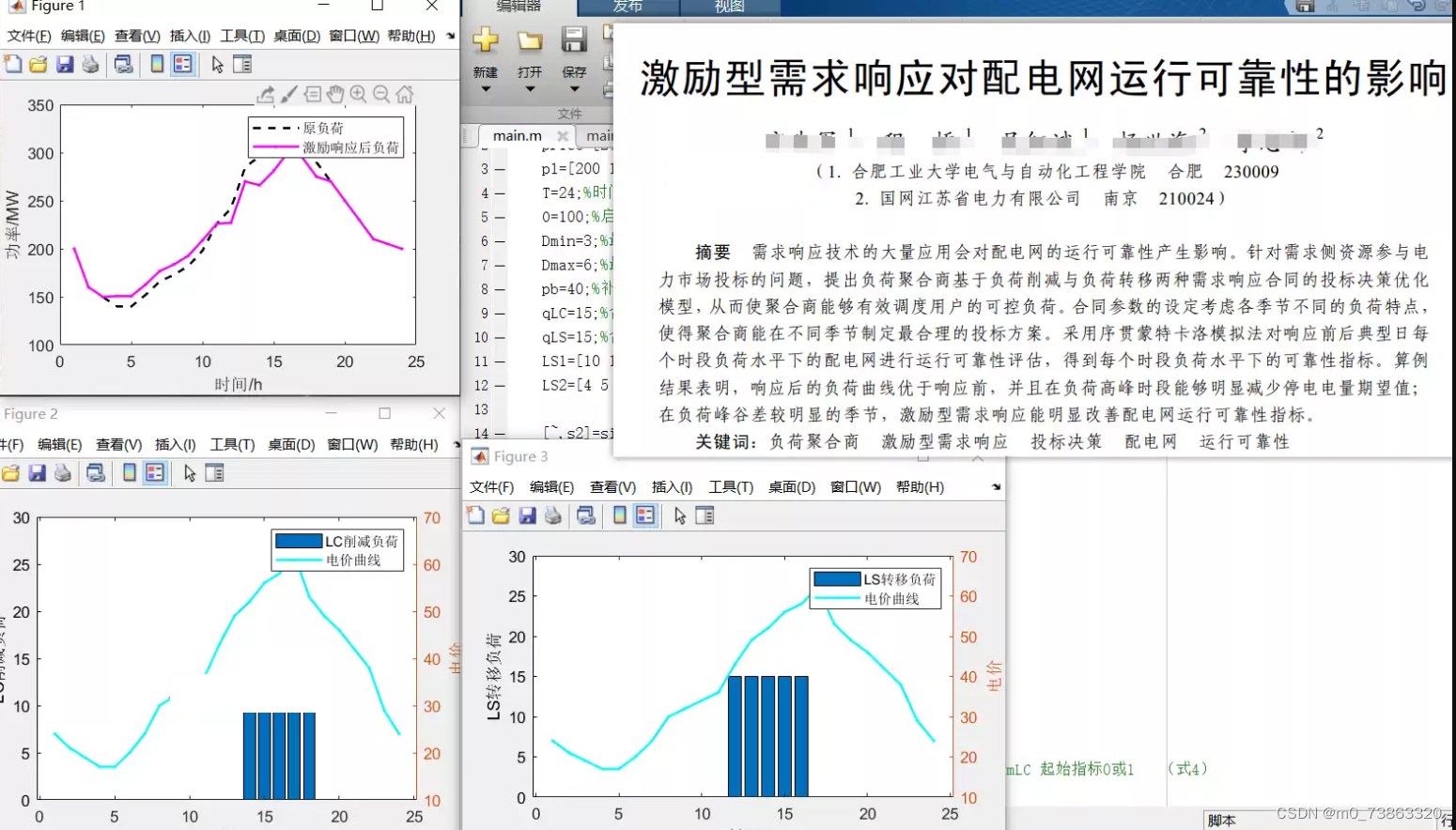The width and height of the screenshot is (1456, 830).
Task: Expand the 打开 dropdown arrow
Action: point(530,89)
